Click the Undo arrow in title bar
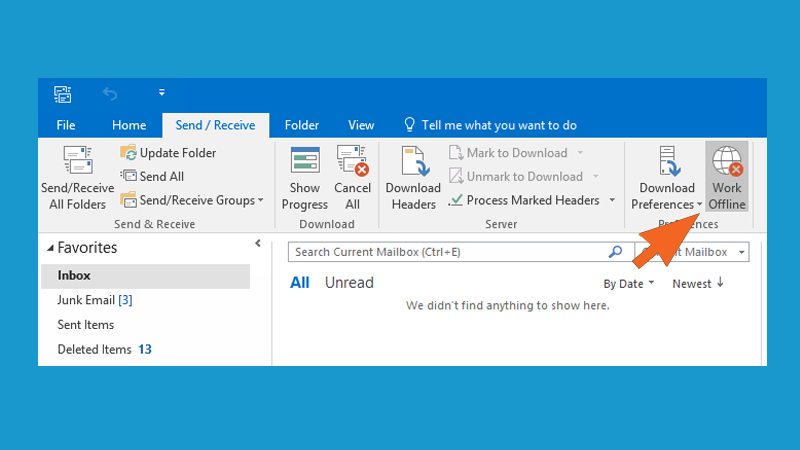The height and width of the screenshot is (450, 800). (x=110, y=93)
